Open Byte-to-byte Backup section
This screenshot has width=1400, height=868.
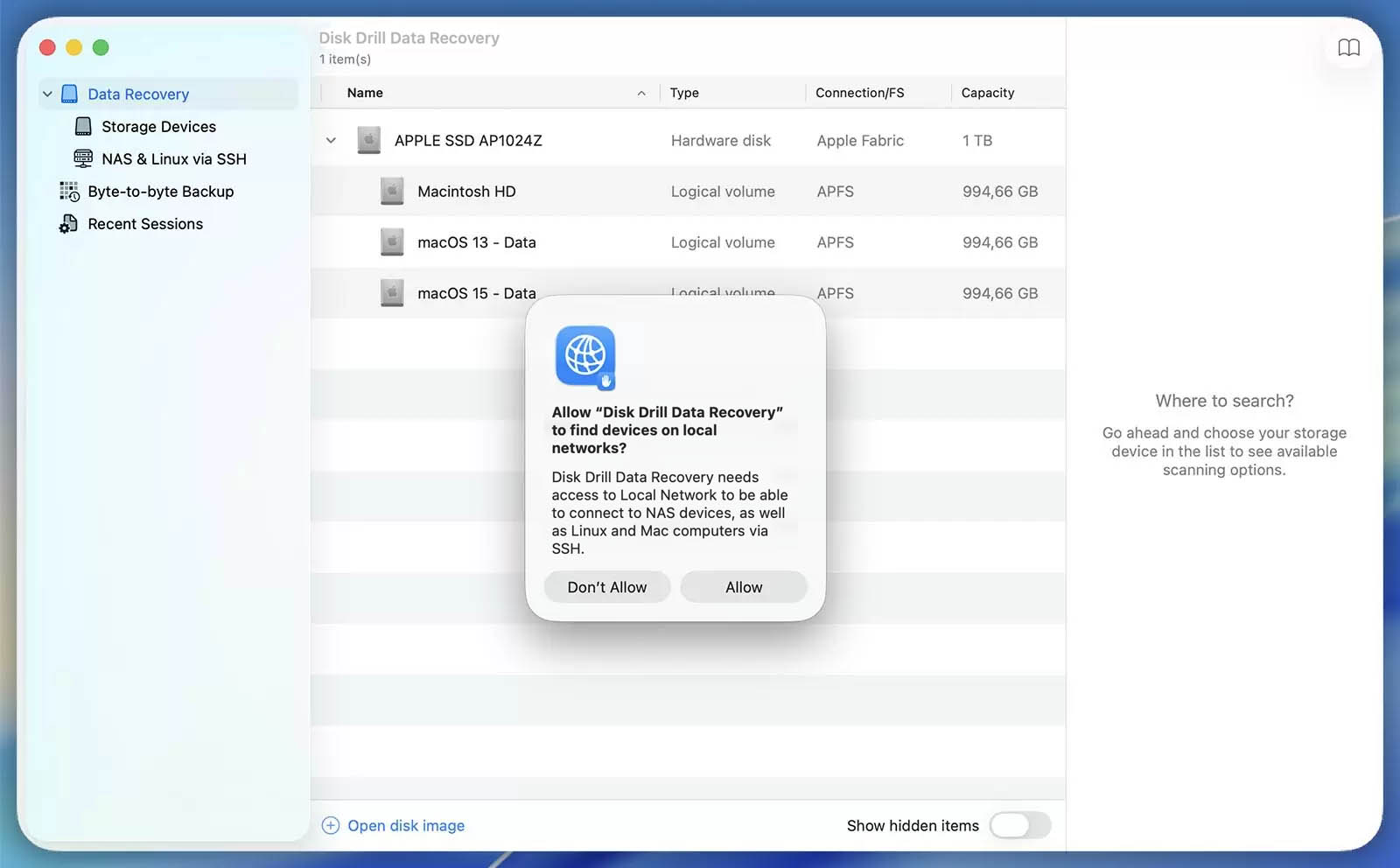pos(161,191)
